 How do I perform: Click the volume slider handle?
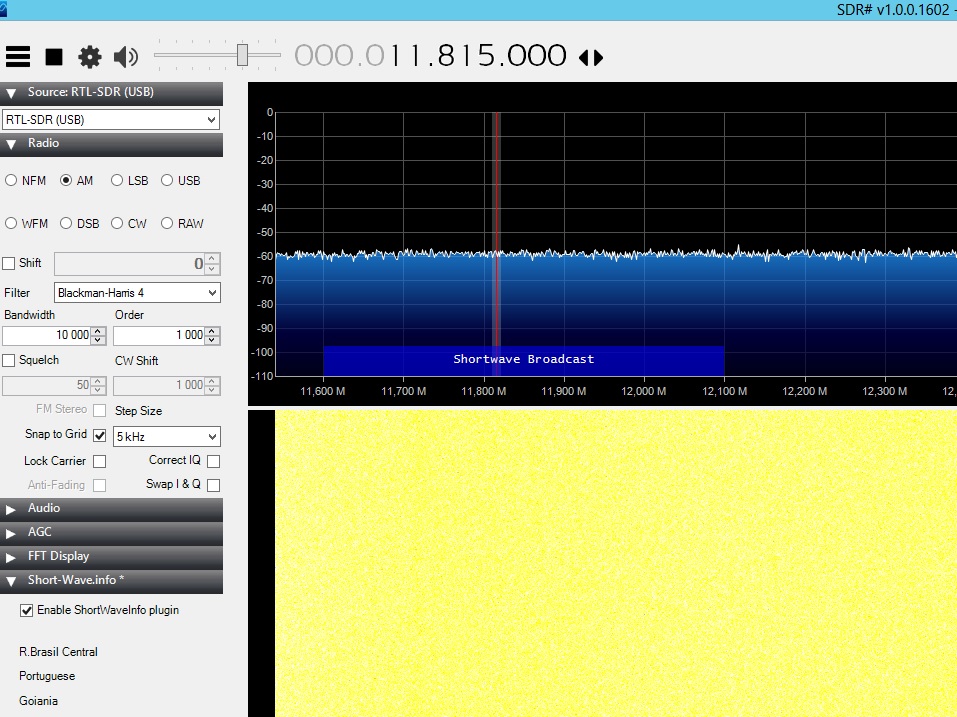pyautogui.click(x=242, y=55)
